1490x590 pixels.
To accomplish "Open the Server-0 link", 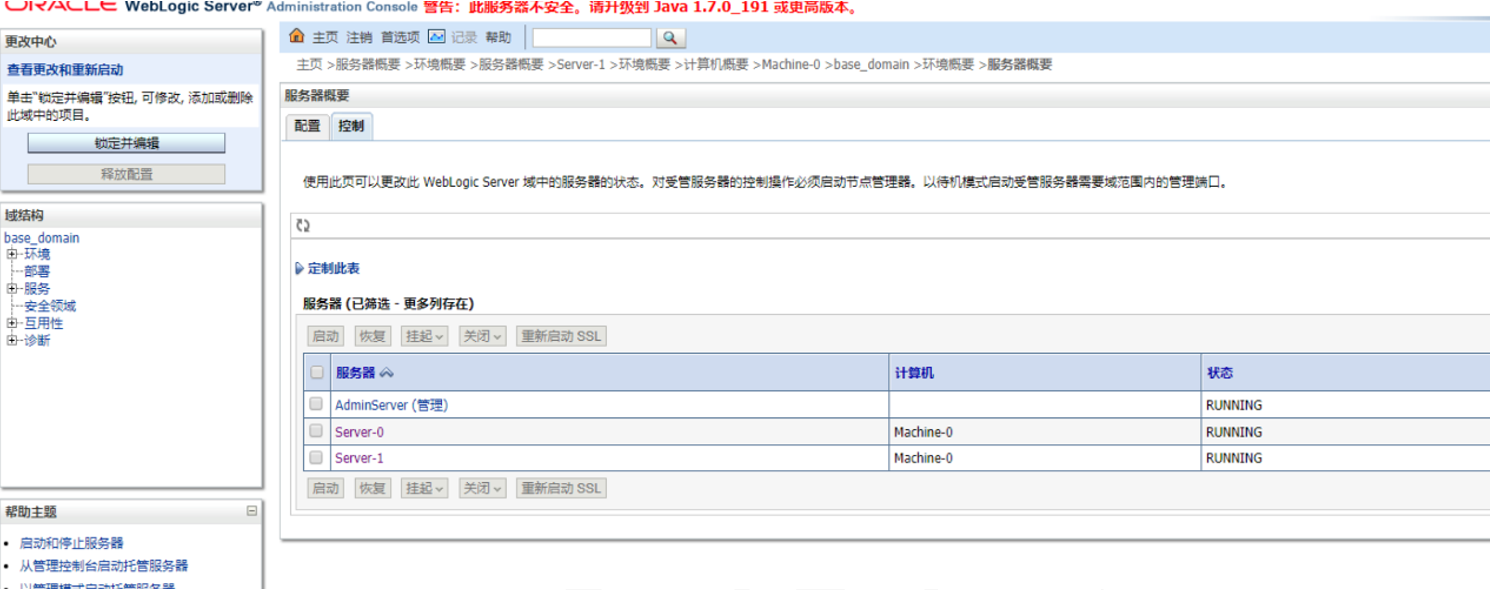I will coord(359,432).
